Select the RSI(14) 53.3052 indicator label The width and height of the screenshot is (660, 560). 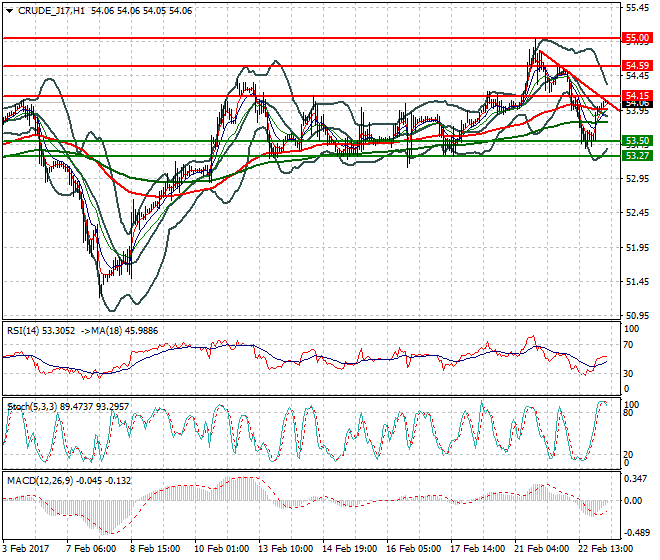[x=41, y=331]
